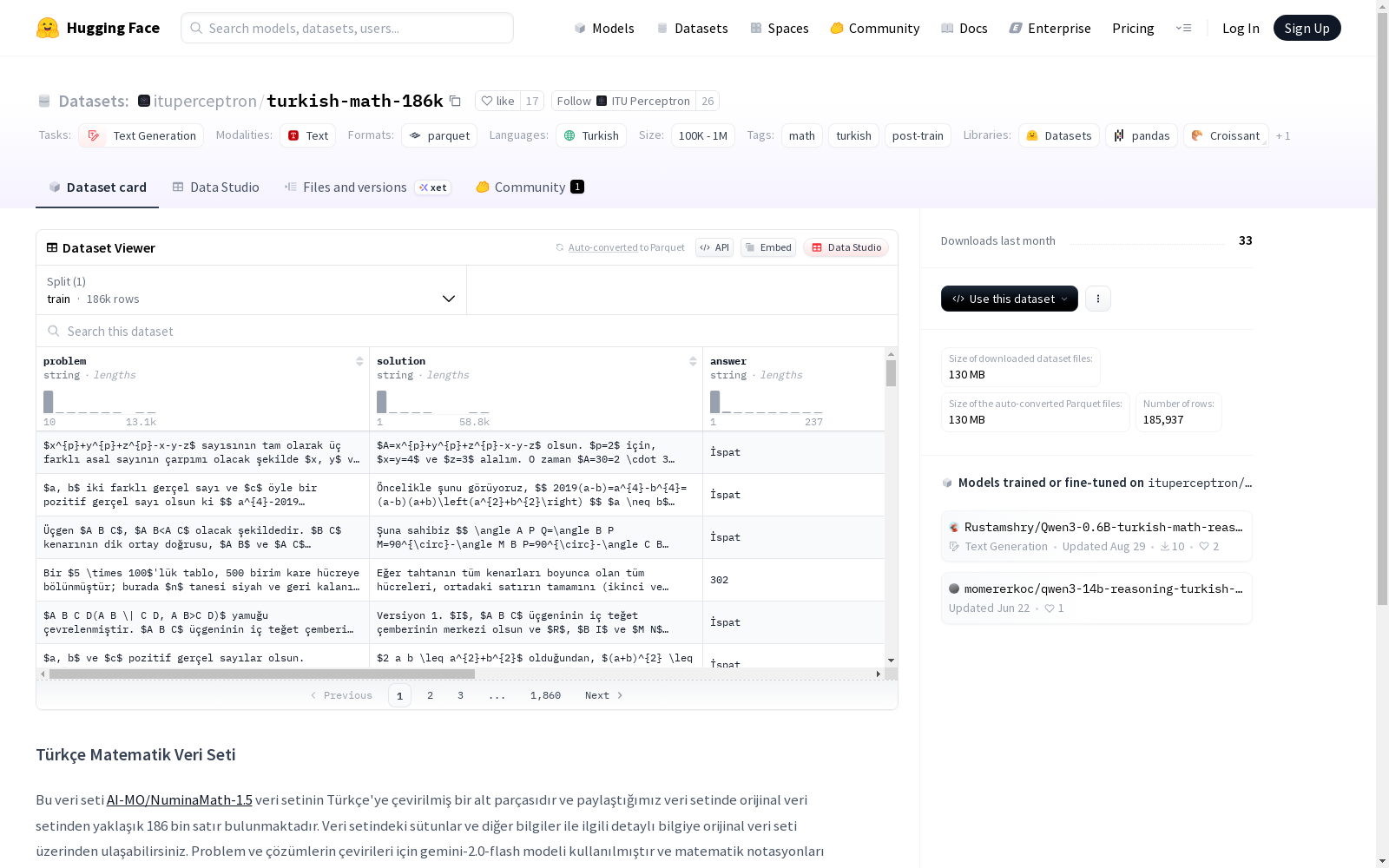This screenshot has height=868, width=1389.
Task: Go to page 2 of the dataset
Action: tap(430, 695)
